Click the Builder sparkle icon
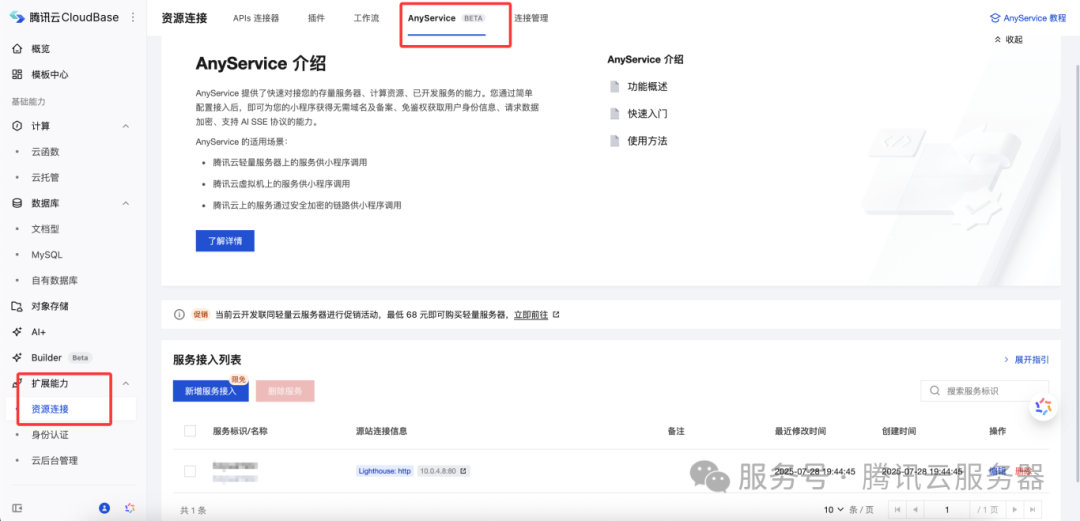Image resolution: width=1080 pixels, height=521 pixels. pyautogui.click(x=17, y=358)
